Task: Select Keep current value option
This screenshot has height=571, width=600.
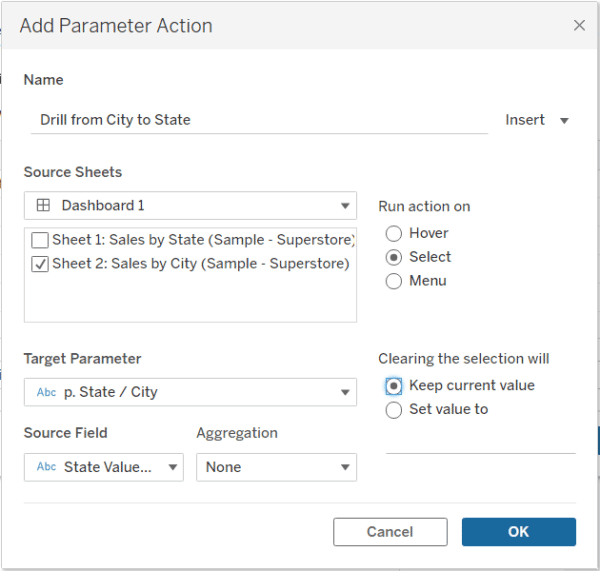Action: pos(394,385)
